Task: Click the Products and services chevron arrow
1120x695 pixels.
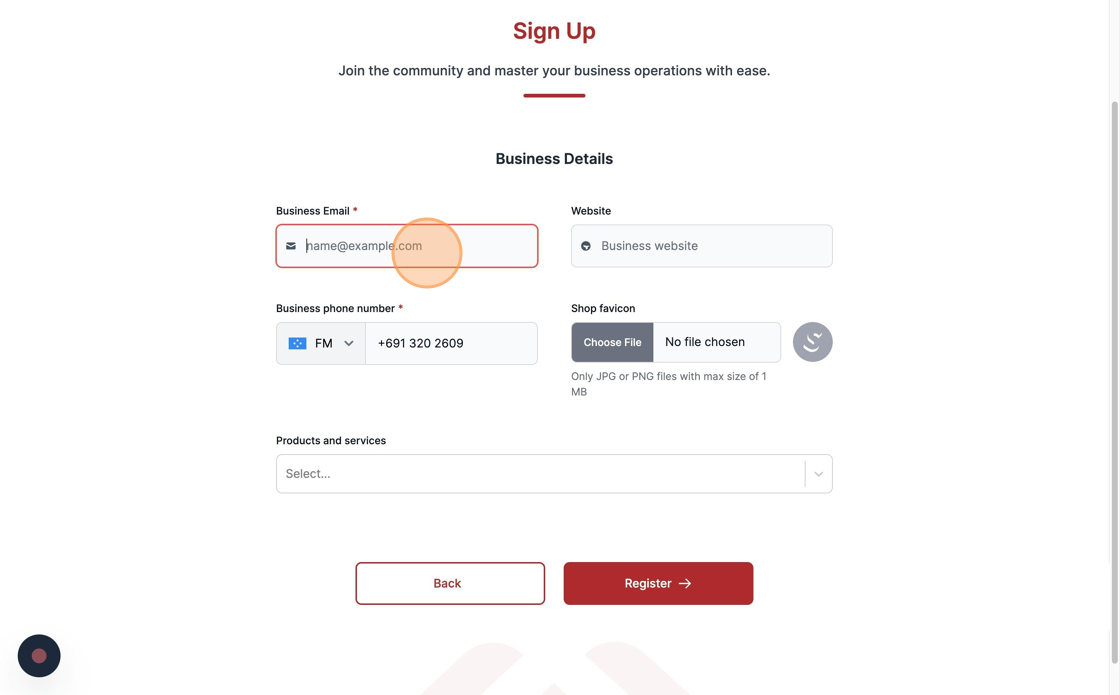Action: point(819,474)
